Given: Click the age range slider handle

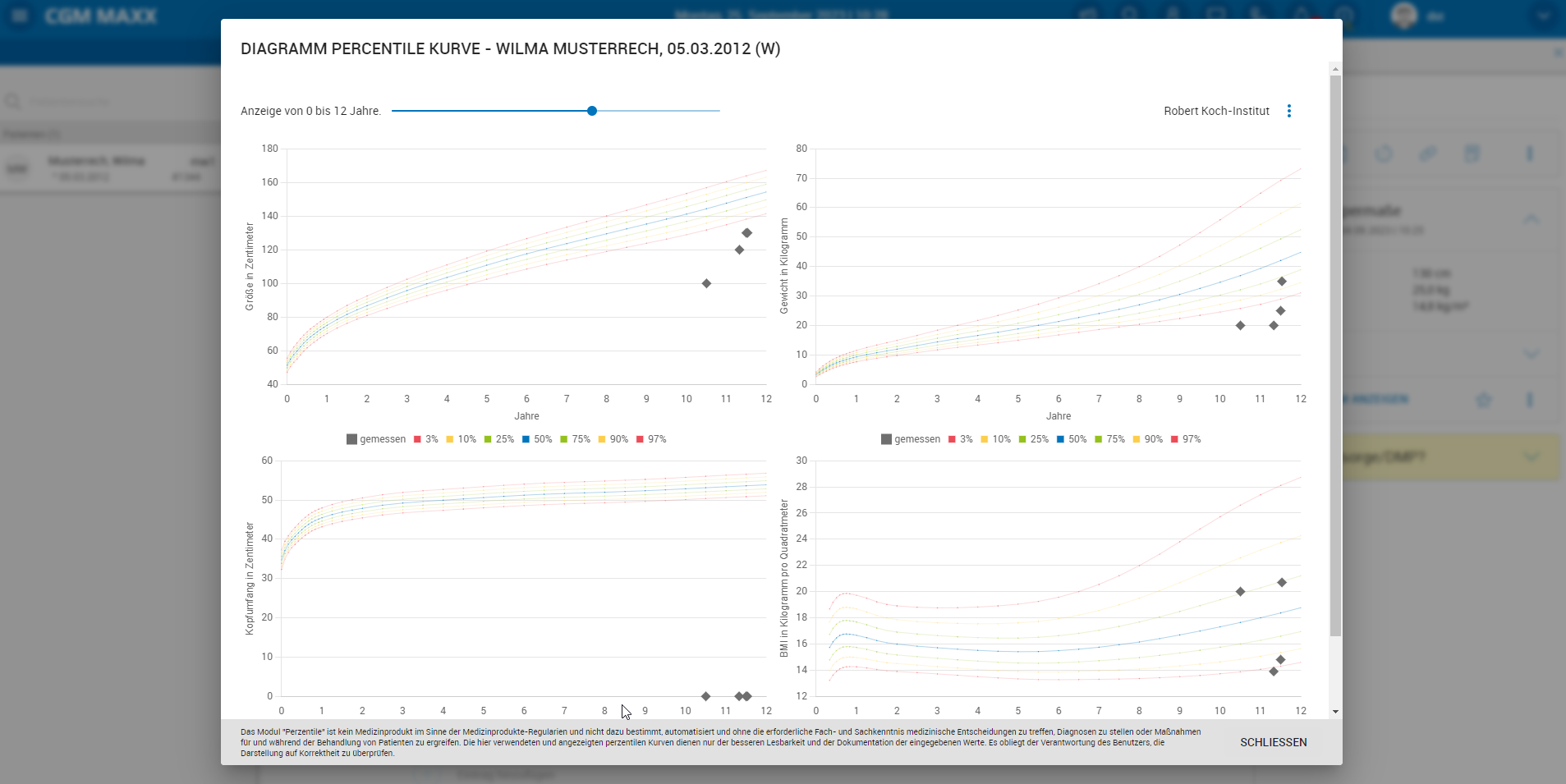Looking at the screenshot, I should pyautogui.click(x=592, y=111).
